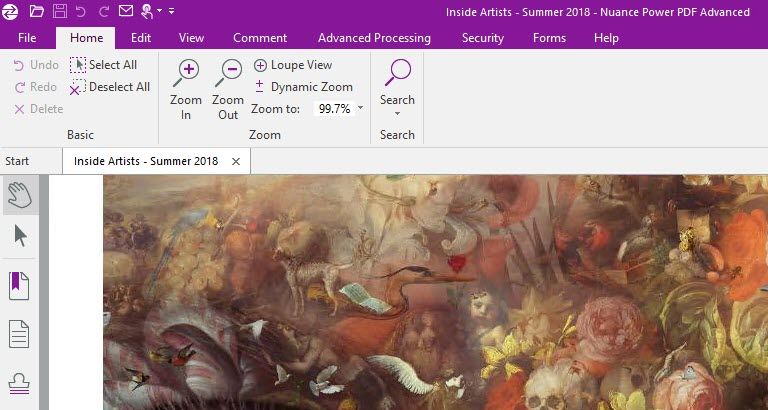Expand the Zoom to percentage dropdown arrow

[x=360, y=108]
